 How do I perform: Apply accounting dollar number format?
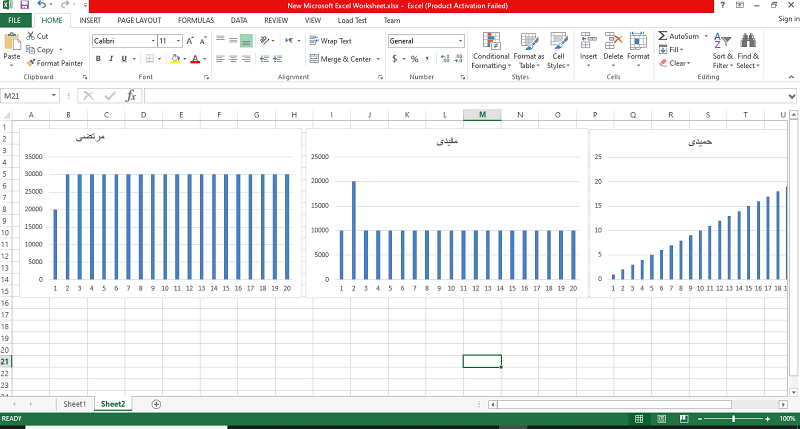click(x=394, y=59)
